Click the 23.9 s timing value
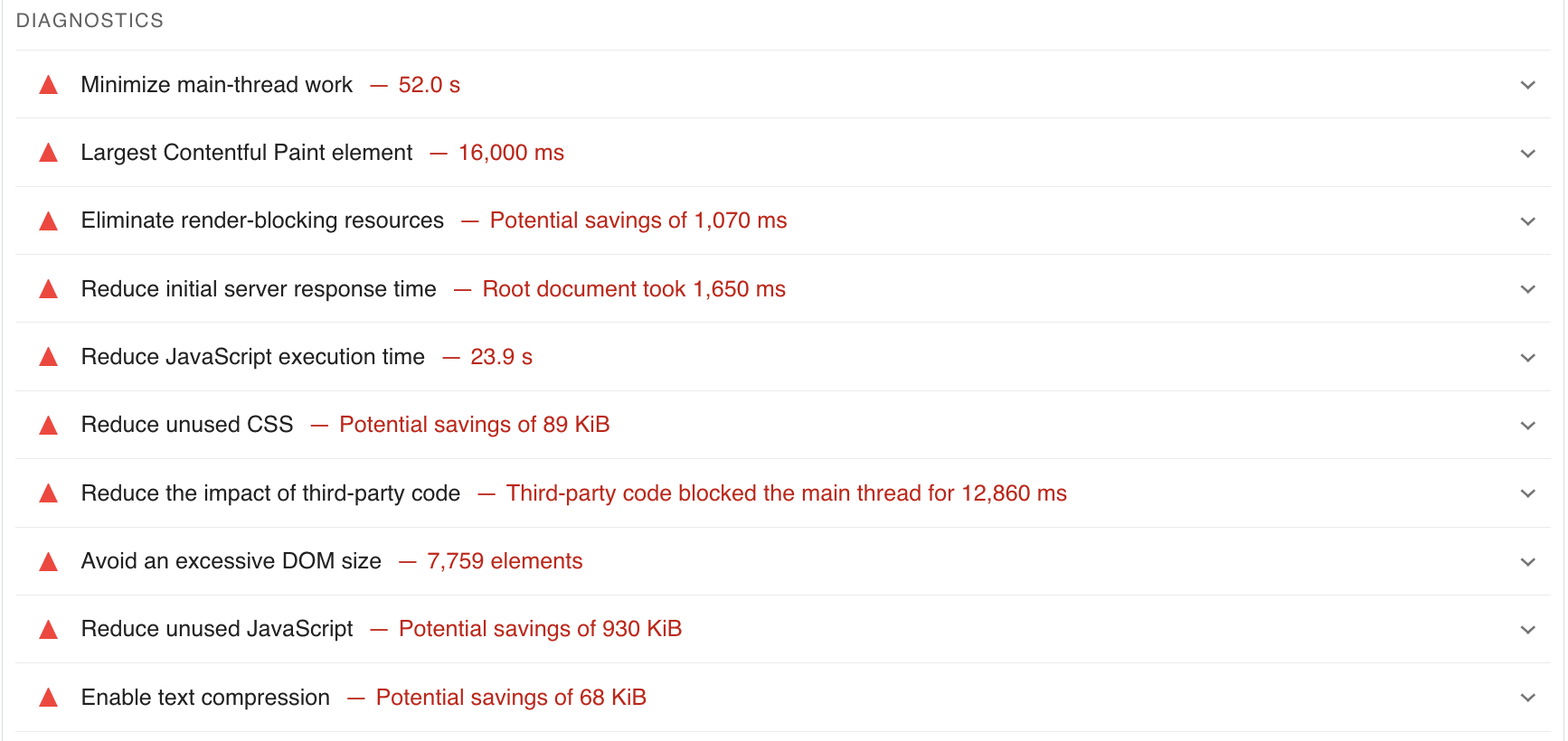Screen dimensions: 1568x741 [x=501, y=357]
